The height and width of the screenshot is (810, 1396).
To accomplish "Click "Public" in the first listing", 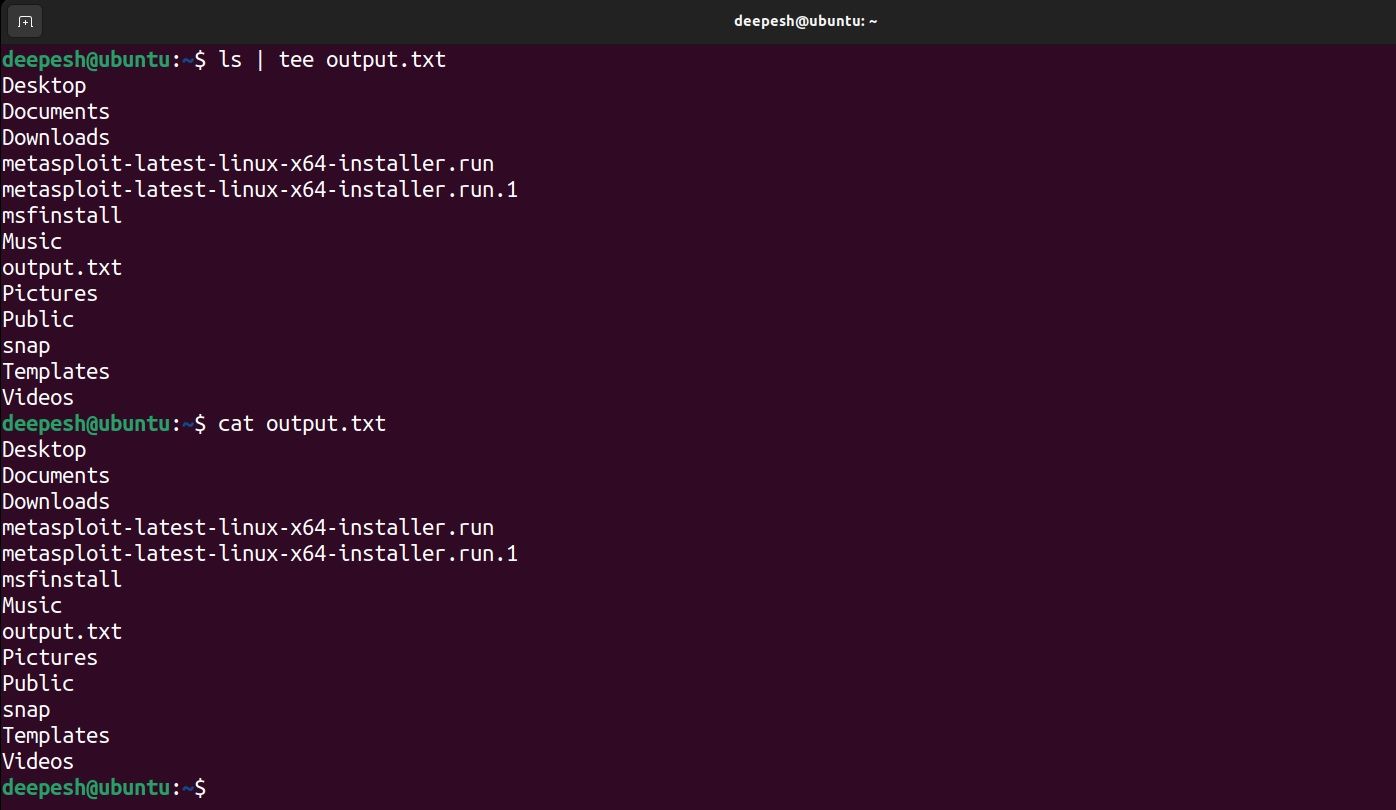I will coord(38,320).
